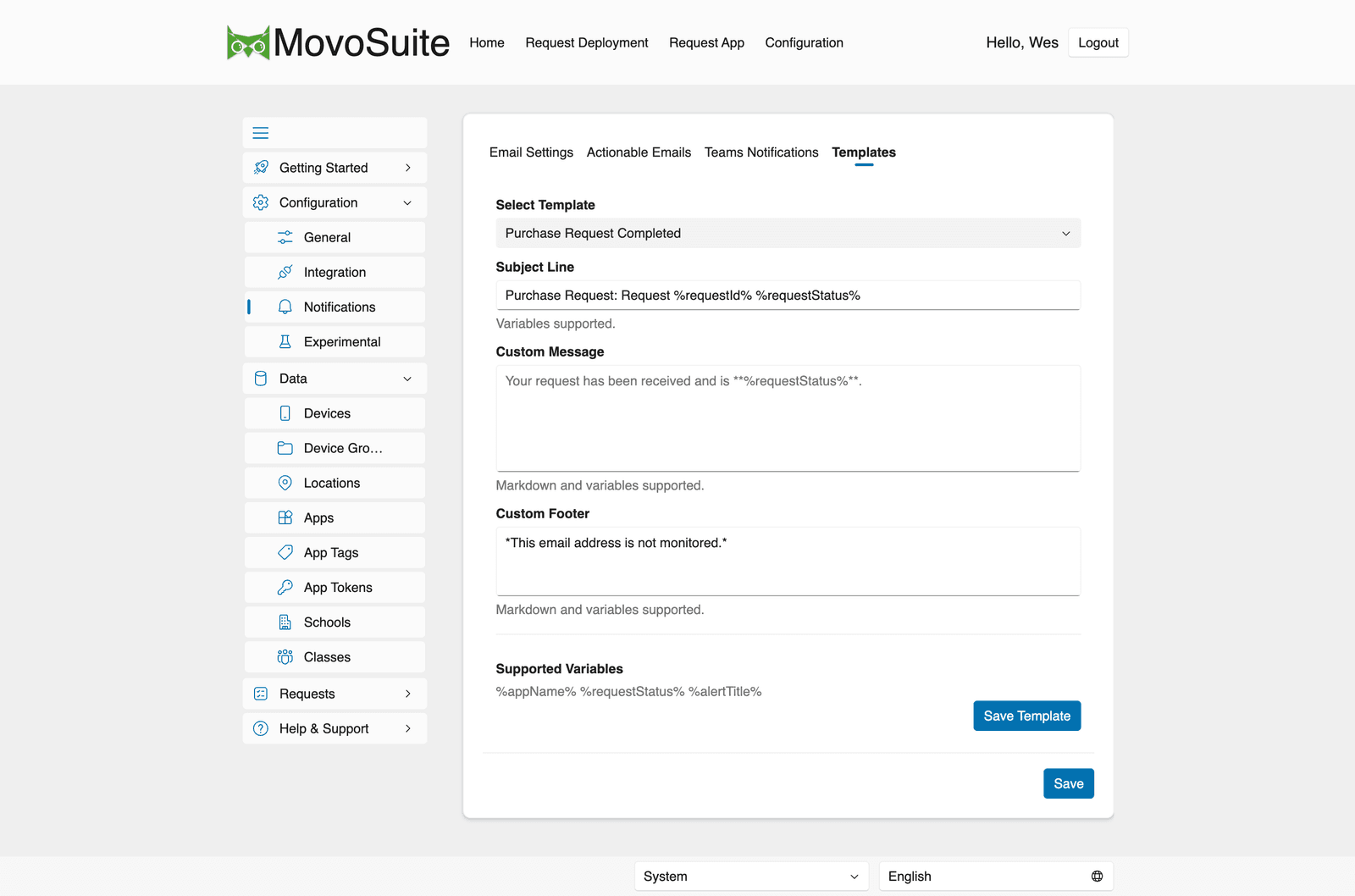Viewport: 1355px width, 896px height.
Task: Open General settings in sidebar
Action: click(x=335, y=237)
